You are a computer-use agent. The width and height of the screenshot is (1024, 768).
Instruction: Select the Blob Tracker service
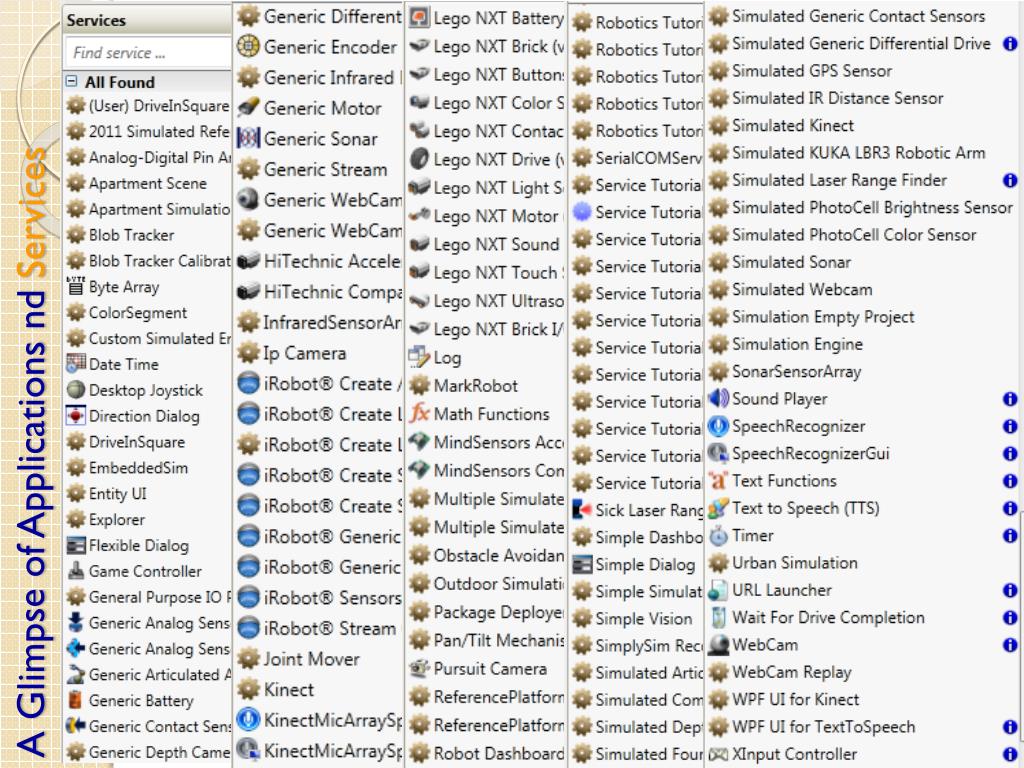coord(131,235)
